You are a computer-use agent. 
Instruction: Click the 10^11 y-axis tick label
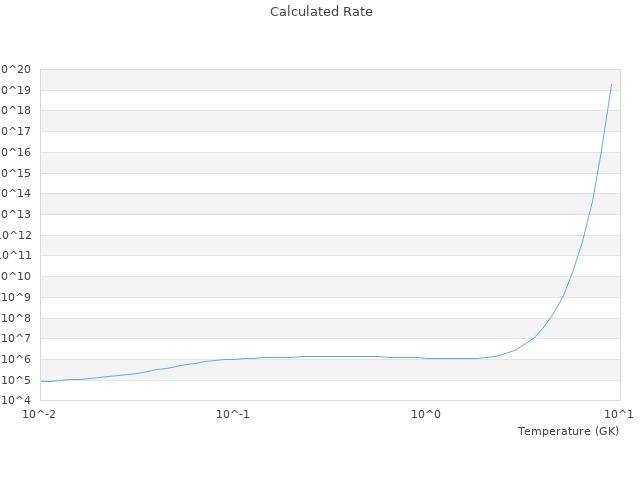(17, 256)
